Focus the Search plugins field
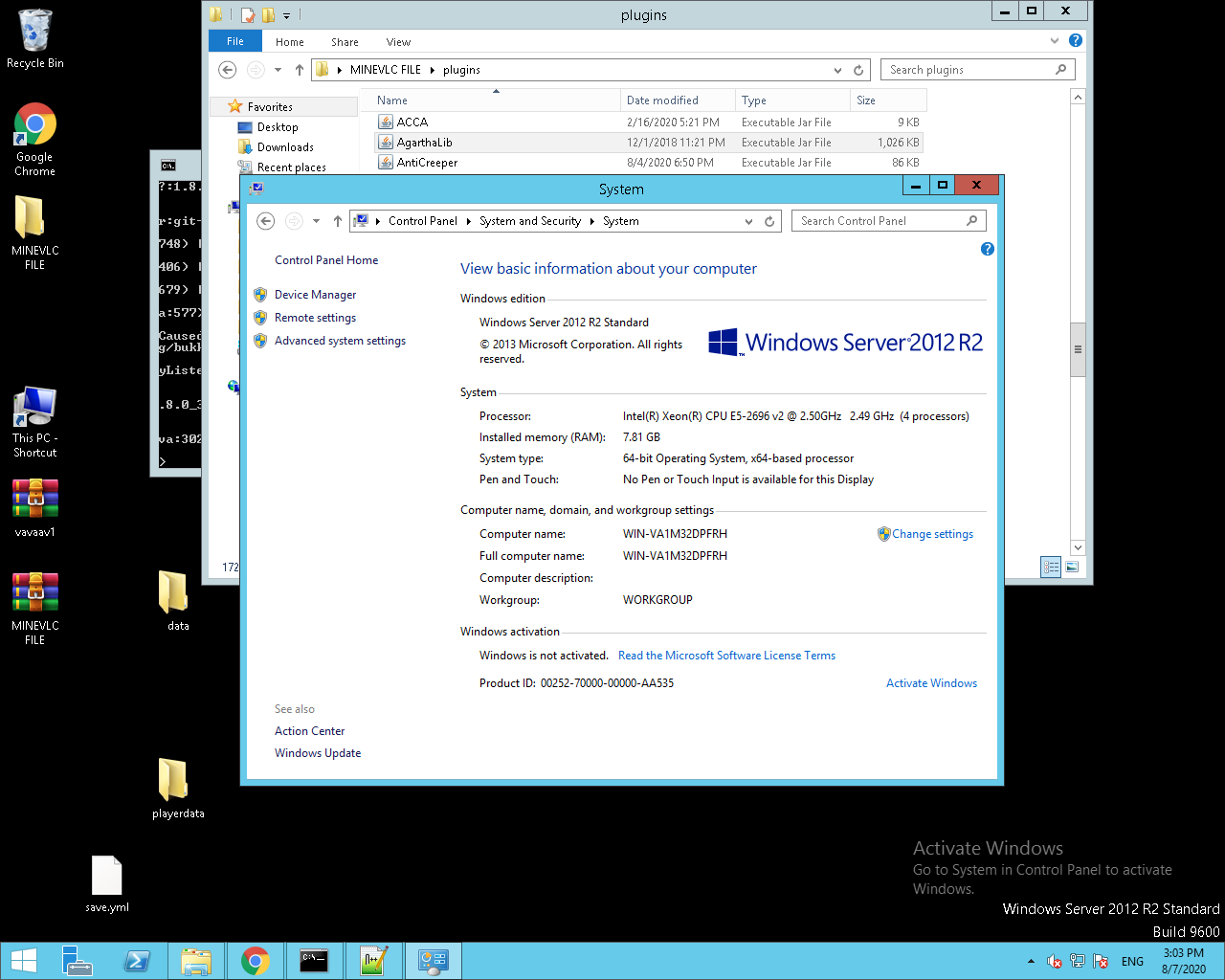 (977, 70)
